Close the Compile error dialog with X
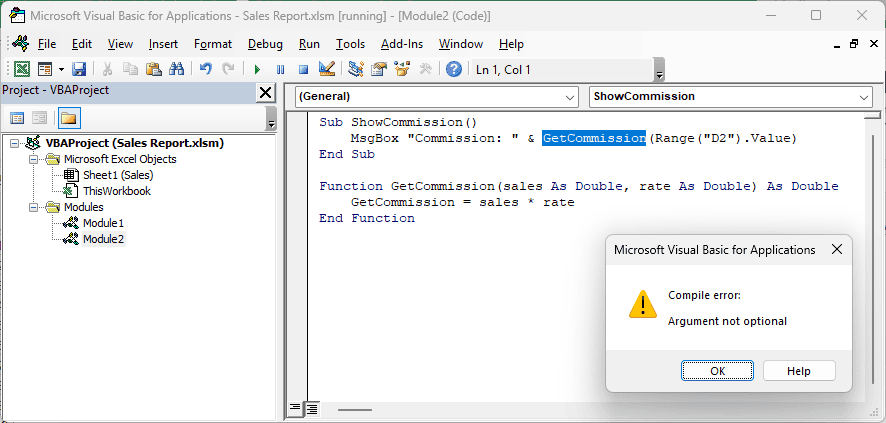 point(837,250)
